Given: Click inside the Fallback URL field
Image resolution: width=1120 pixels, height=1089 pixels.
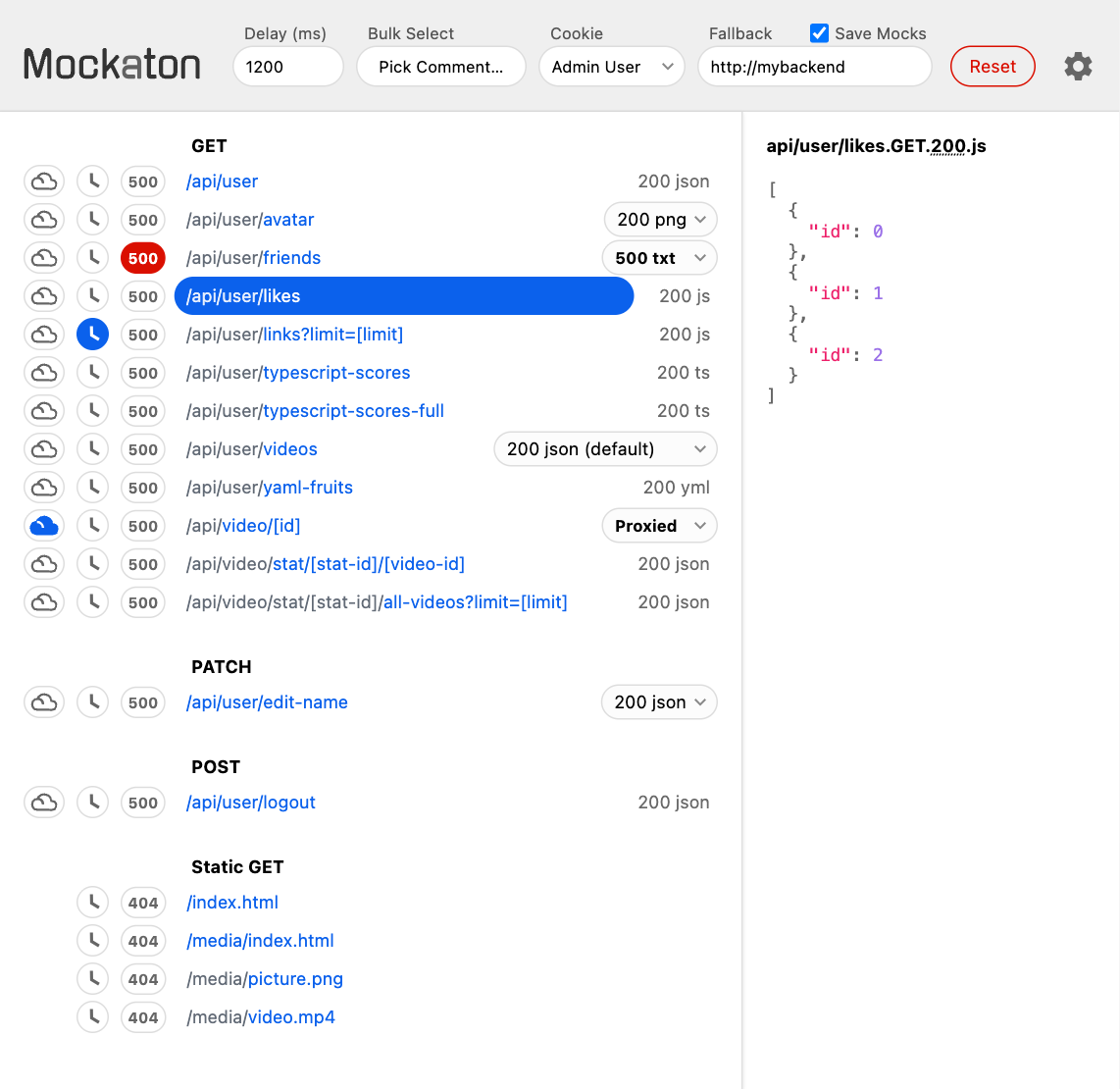Looking at the screenshot, I should click(814, 66).
